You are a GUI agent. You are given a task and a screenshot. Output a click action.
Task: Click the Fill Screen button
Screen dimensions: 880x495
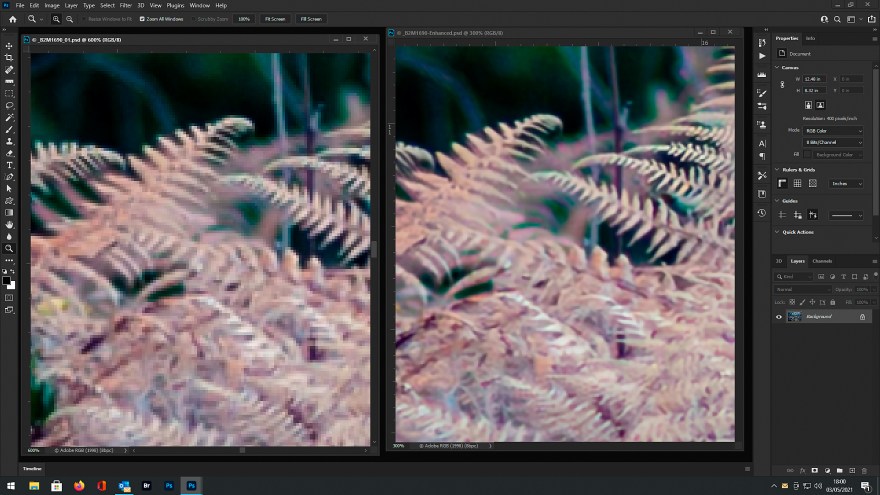pyautogui.click(x=311, y=19)
